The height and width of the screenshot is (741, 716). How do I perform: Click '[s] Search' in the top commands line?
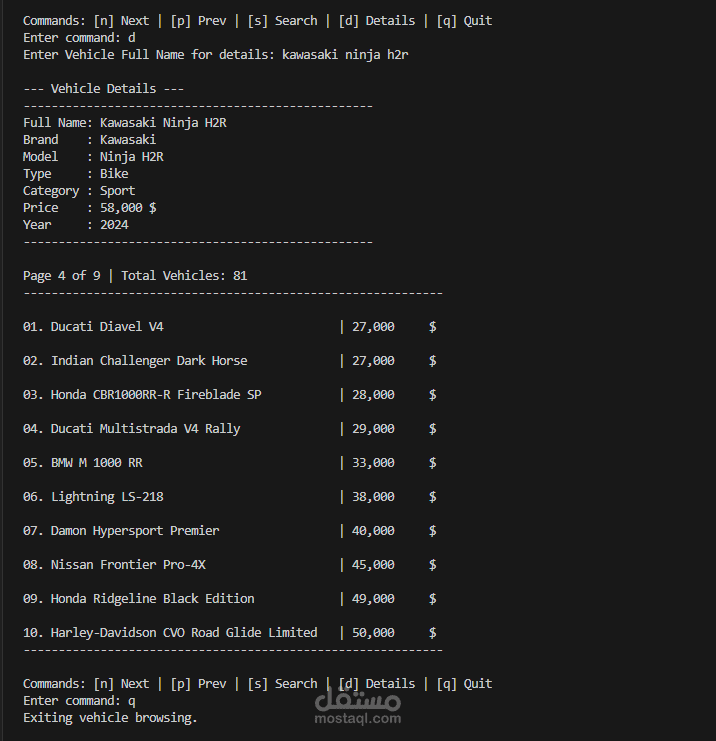click(x=283, y=21)
